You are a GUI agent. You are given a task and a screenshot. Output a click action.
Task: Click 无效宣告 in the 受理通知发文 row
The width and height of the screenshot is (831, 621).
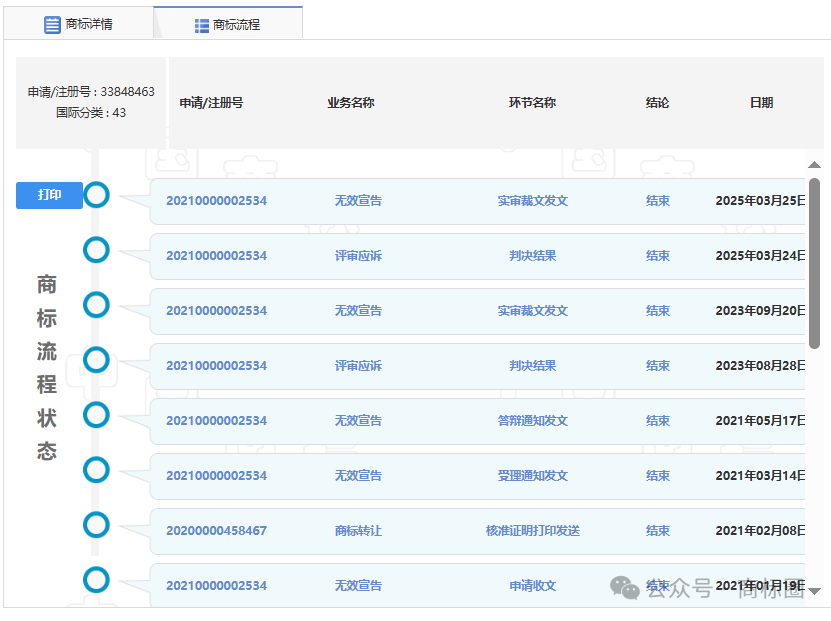coord(358,476)
